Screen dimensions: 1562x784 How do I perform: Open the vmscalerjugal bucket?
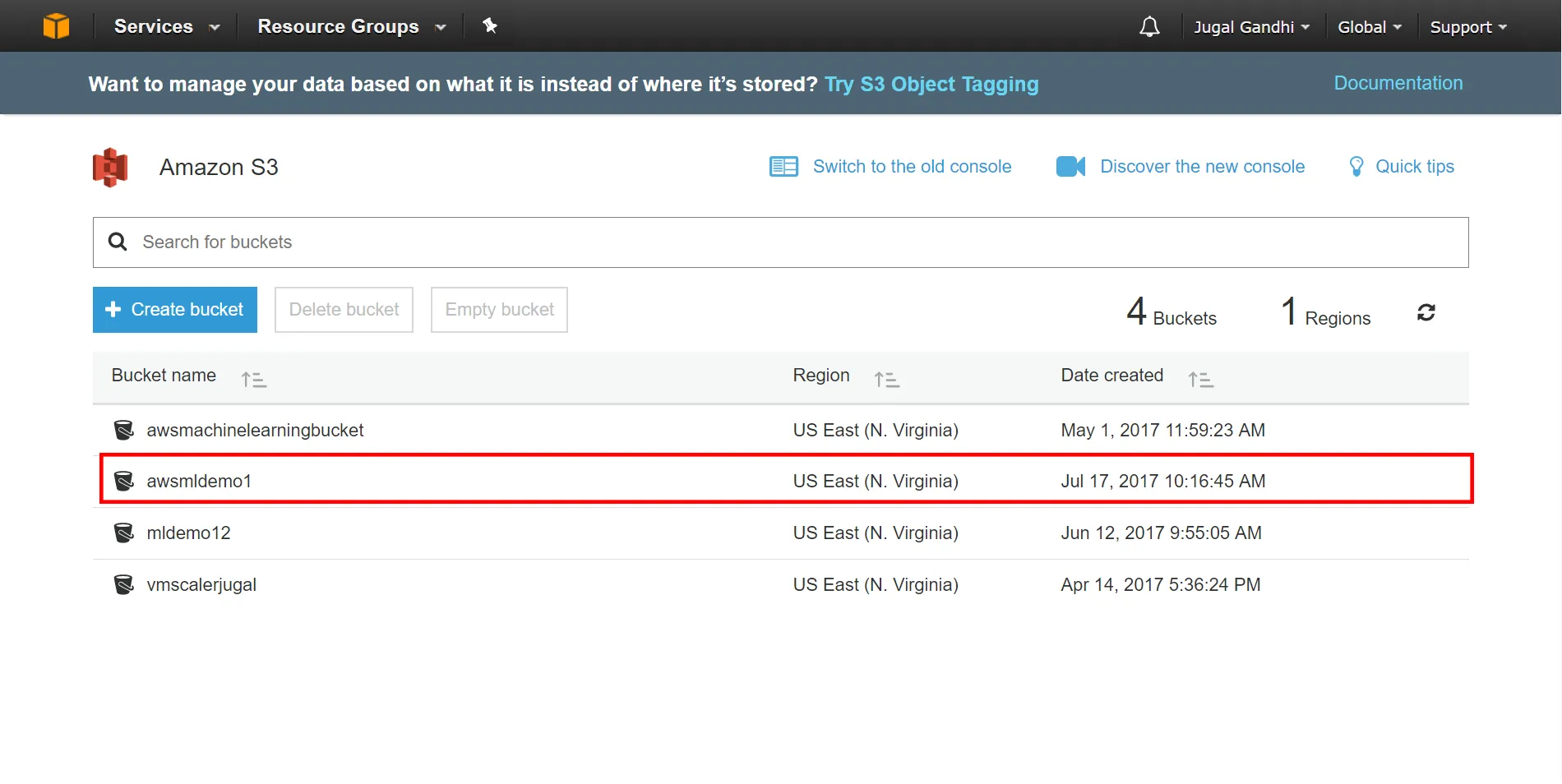point(201,584)
